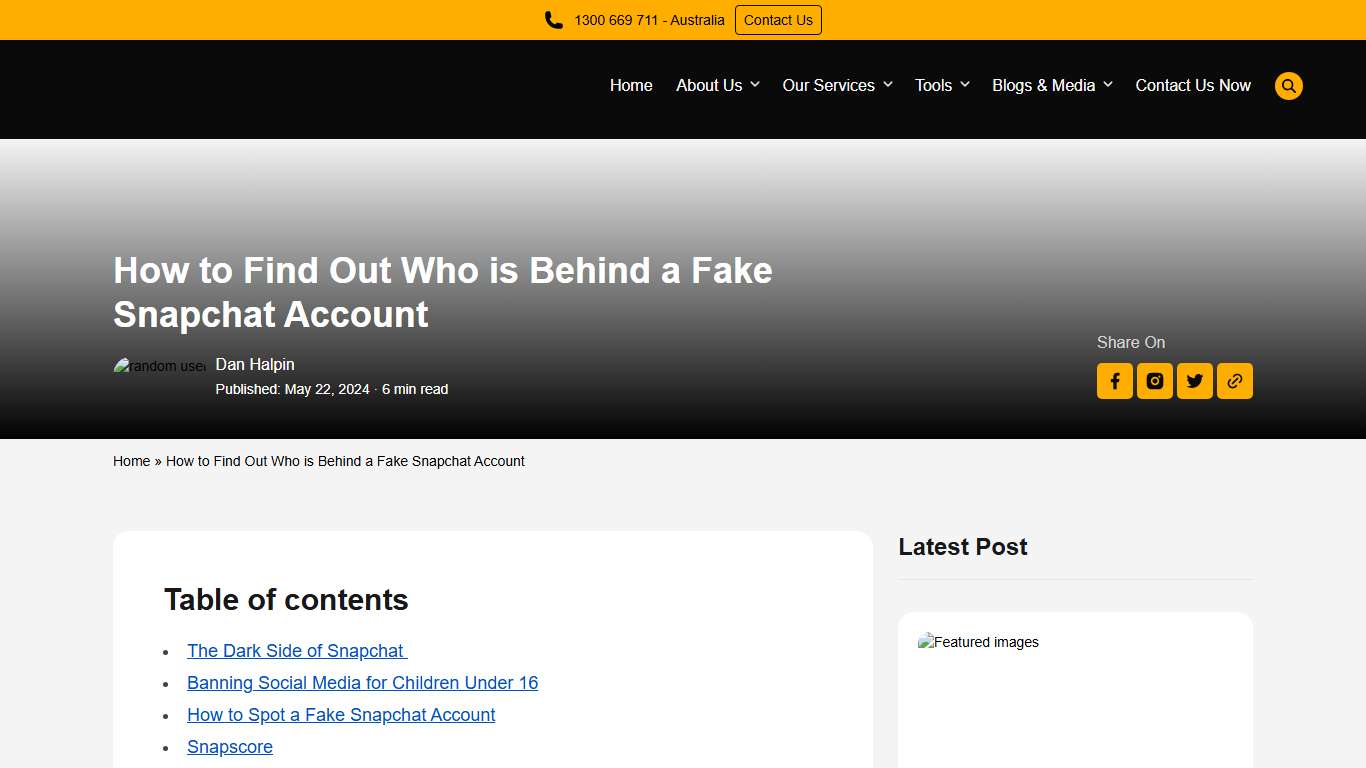Image resolution: width=1366 pixels, height=768 pixels.
Task: Click Contact Us Now in the navbar
Action: 1192,85
